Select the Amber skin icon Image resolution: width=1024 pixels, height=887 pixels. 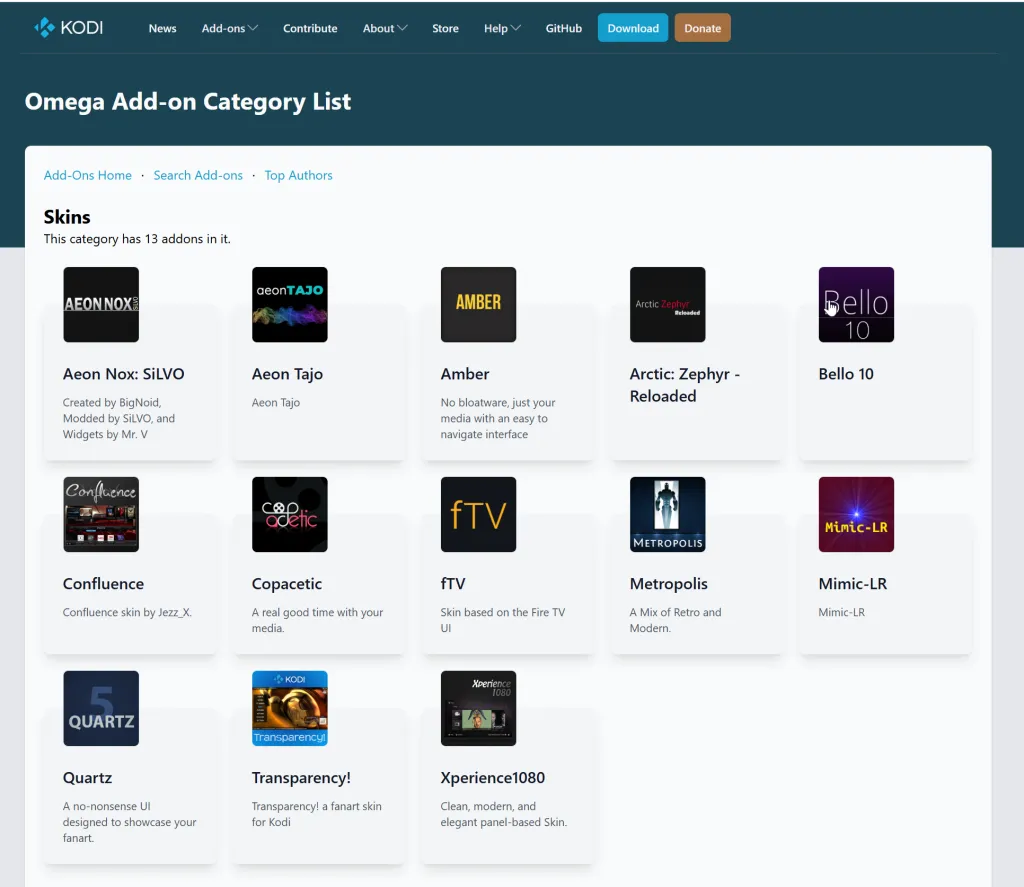click(479, 304)
